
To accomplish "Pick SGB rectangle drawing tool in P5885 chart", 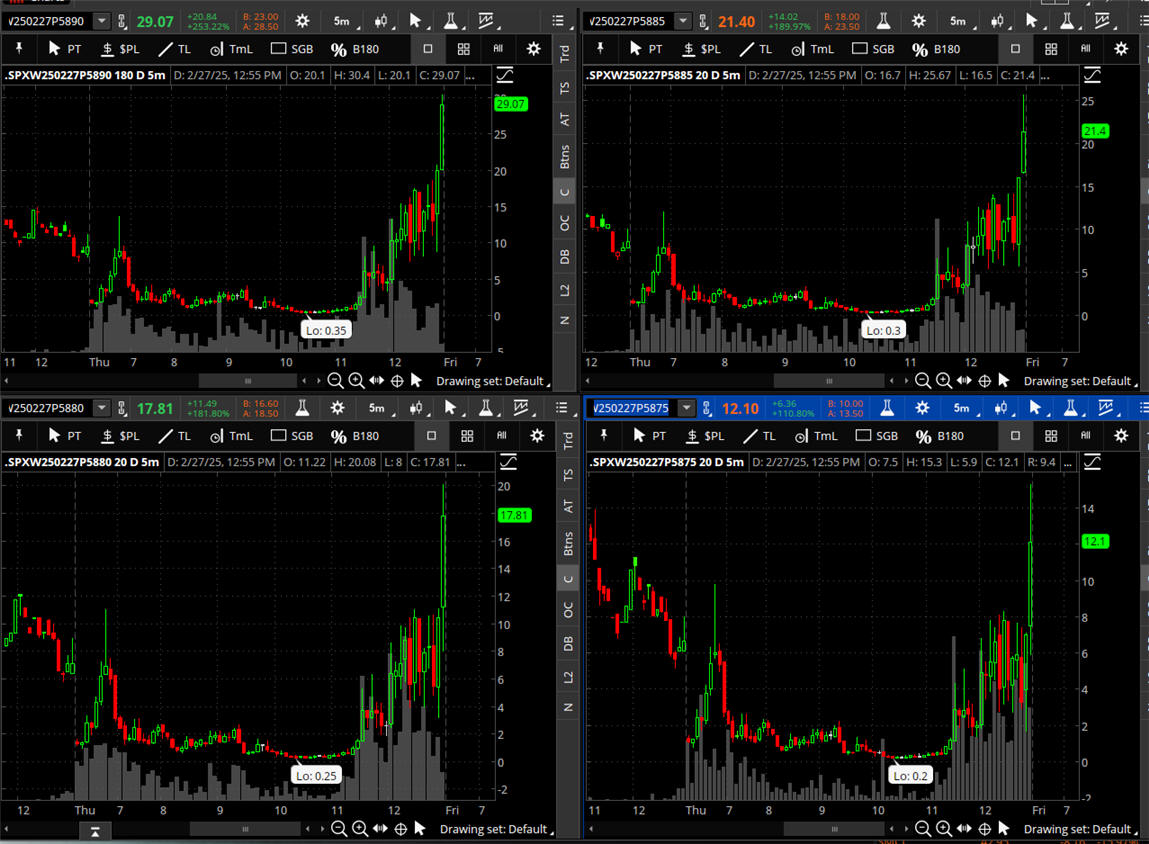I will (873, 49).
